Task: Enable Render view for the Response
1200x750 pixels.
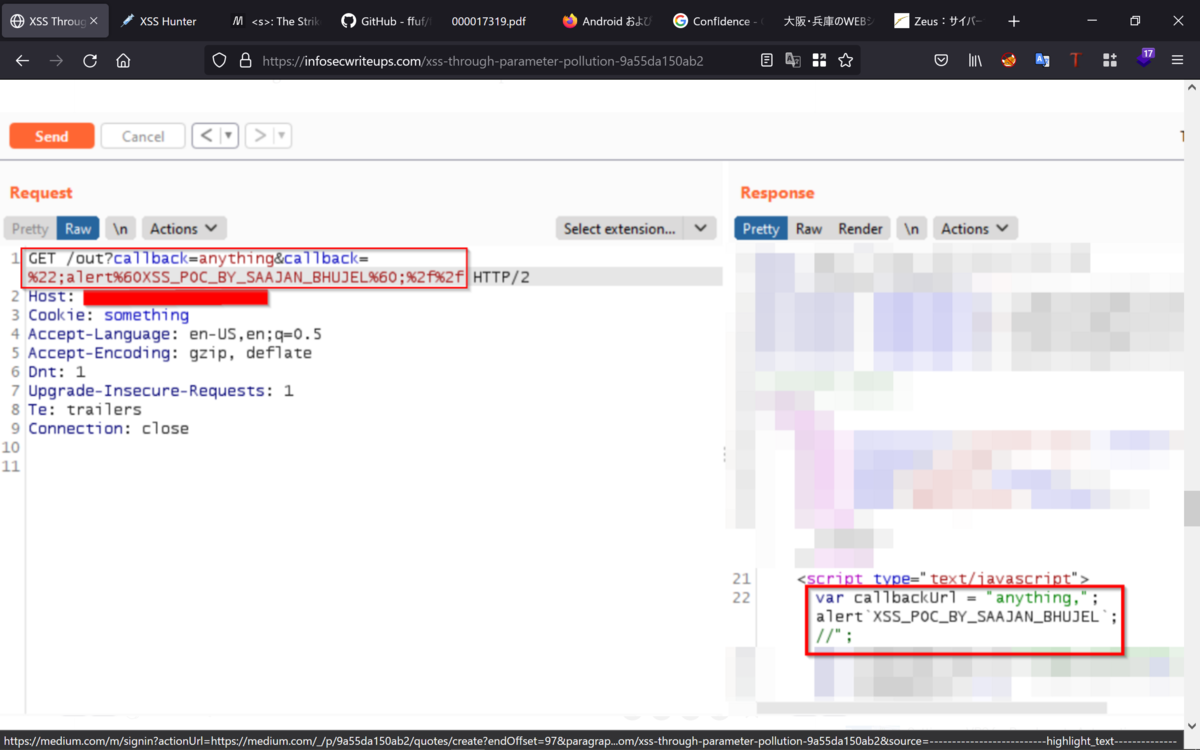Action: (860, 228)
